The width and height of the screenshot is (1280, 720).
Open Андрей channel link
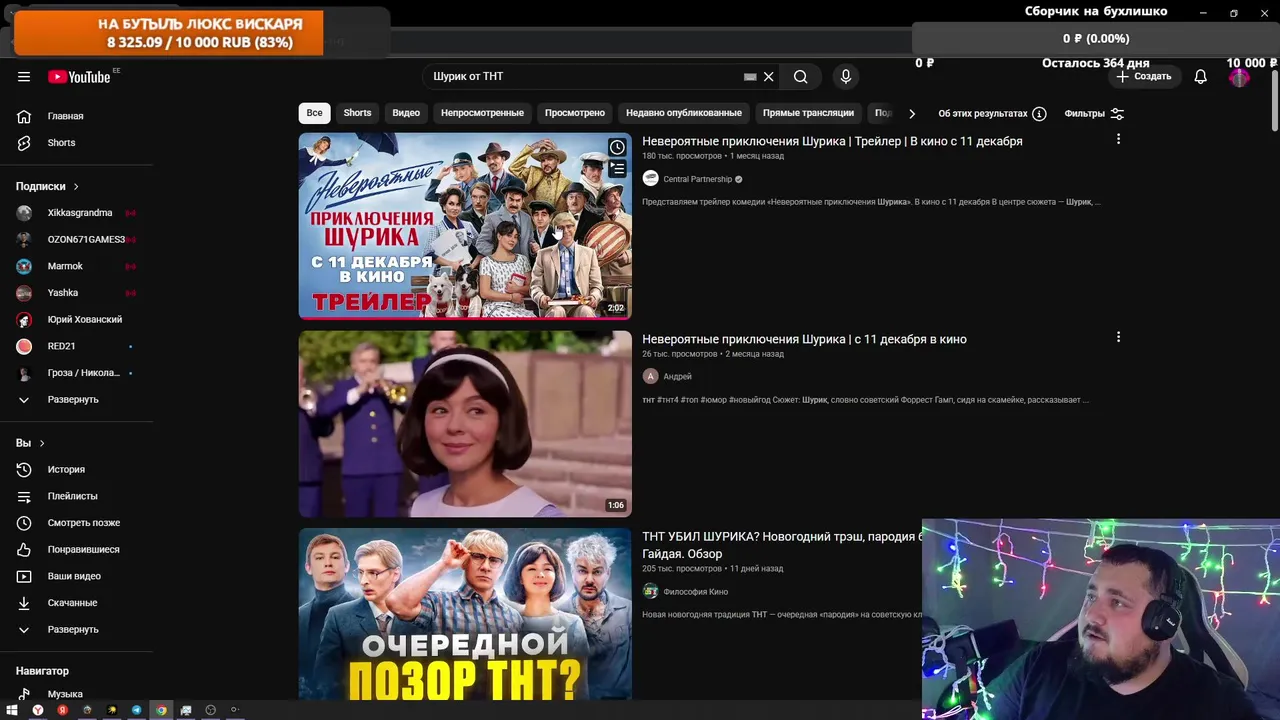[x=677, y=377]
